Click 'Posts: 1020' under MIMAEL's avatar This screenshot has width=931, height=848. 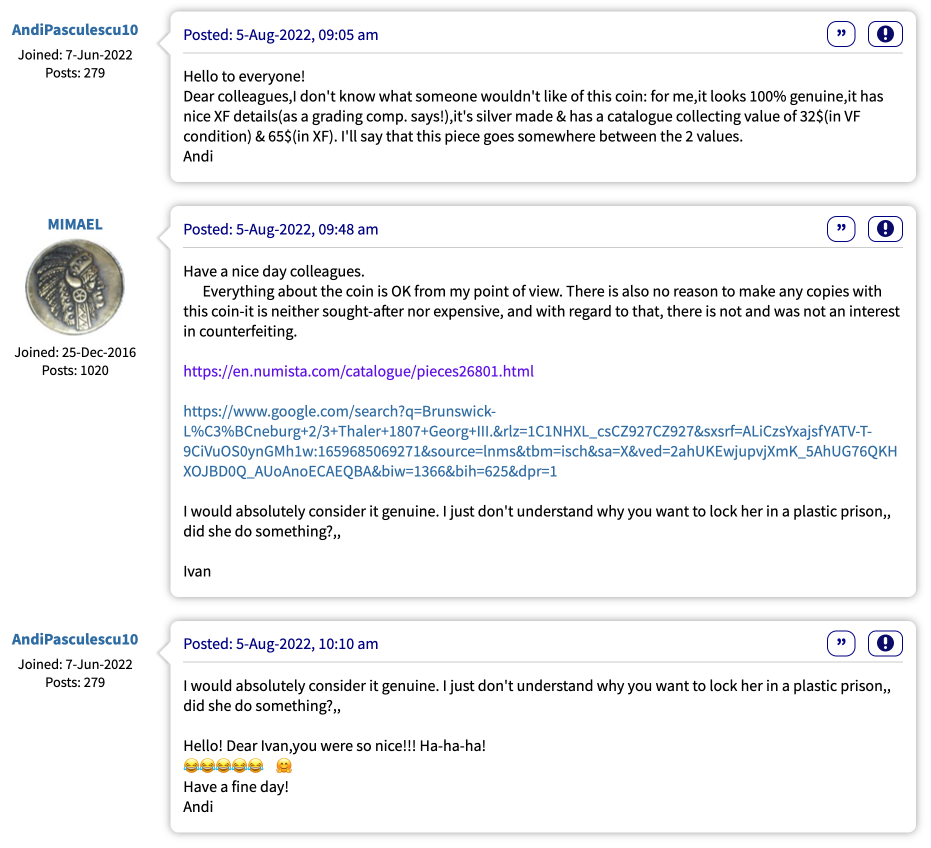(x=75, y=371)
